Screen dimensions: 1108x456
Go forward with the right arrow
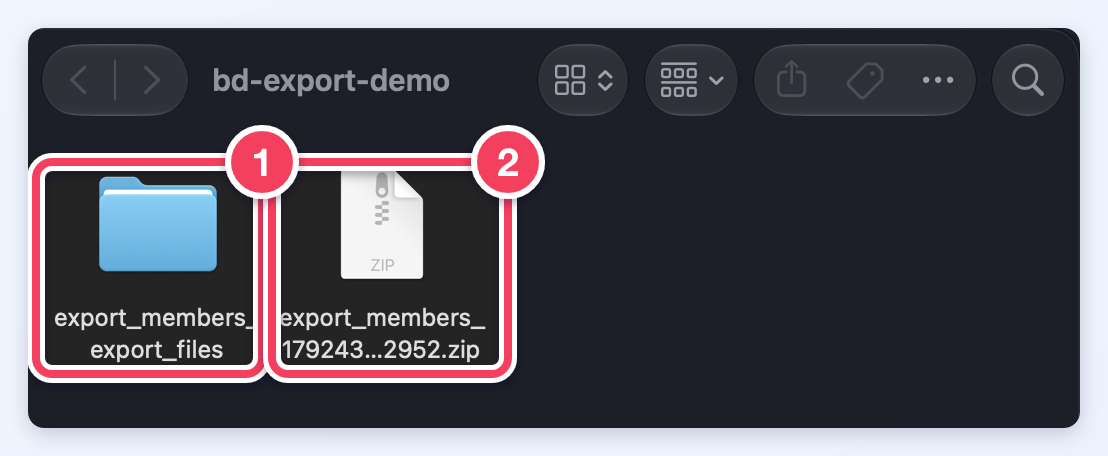[x=152, y=80]
